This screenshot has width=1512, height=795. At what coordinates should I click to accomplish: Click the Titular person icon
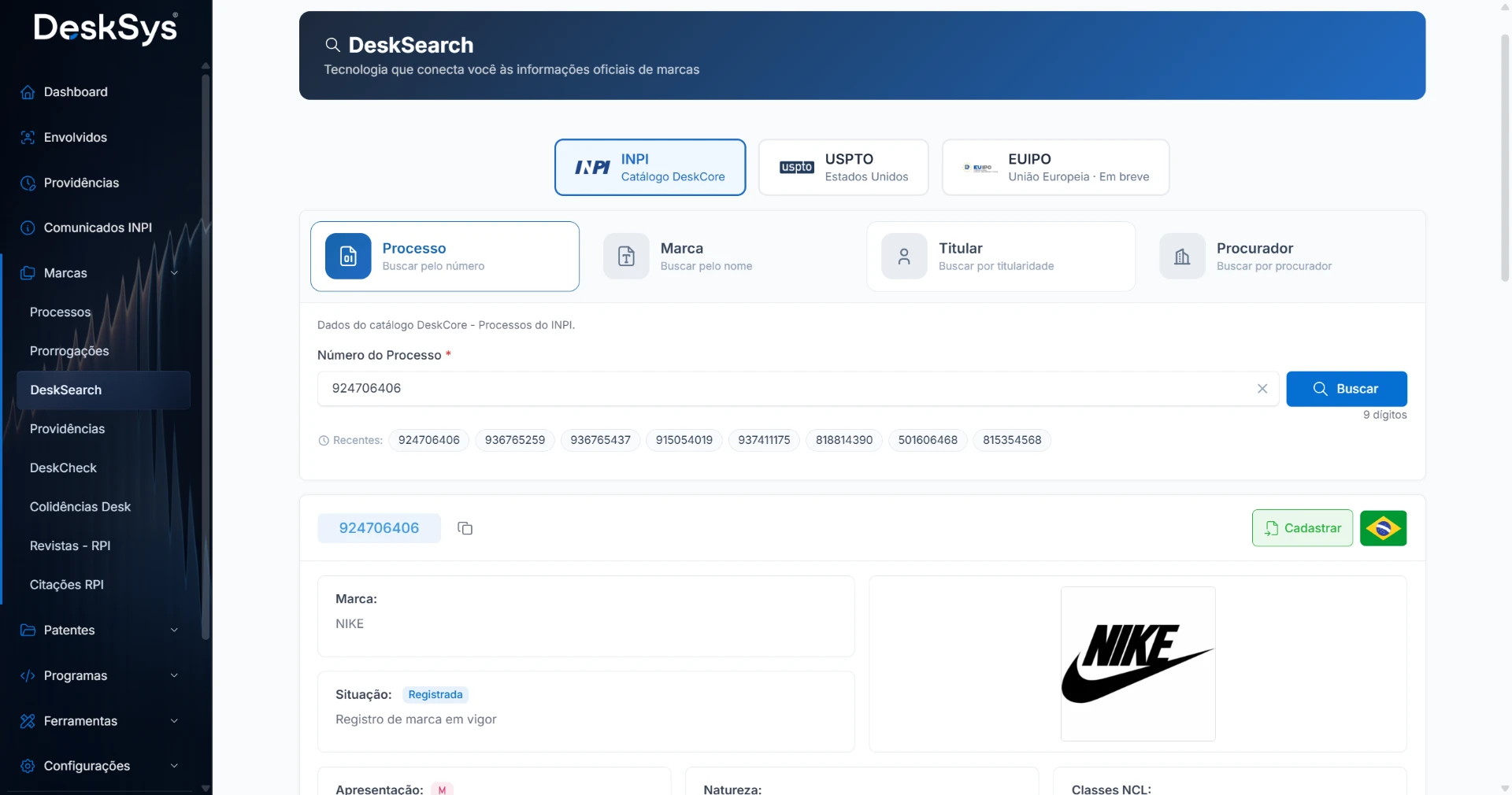(904, 257)
